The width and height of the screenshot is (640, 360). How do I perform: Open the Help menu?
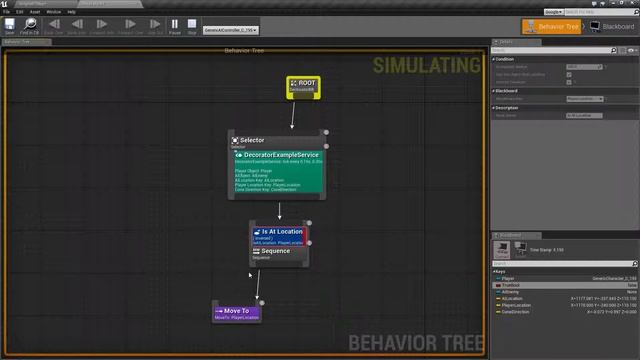point(71,12)
